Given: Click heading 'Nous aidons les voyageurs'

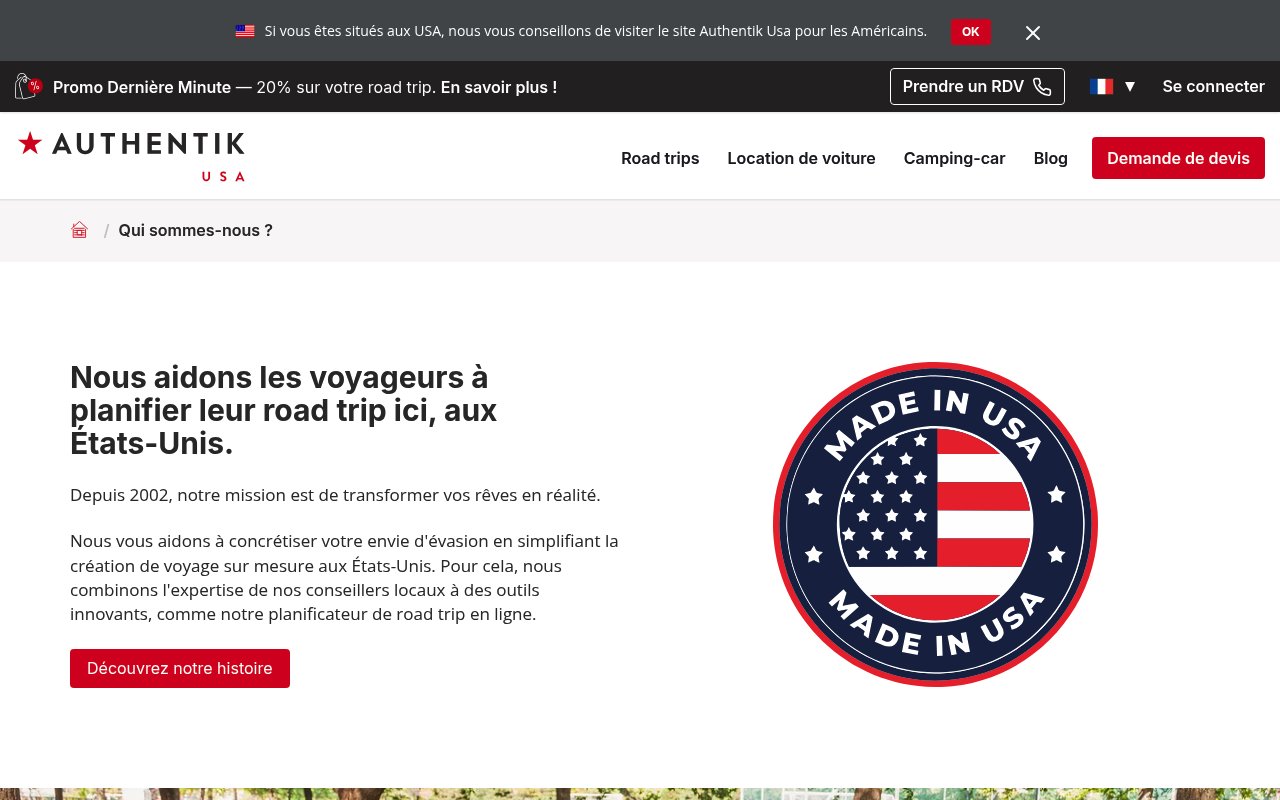Looking at the screenshot, I should (283, 410).
